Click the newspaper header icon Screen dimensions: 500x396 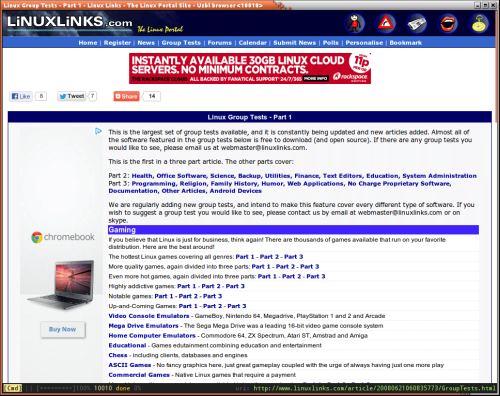pos(417,23)
